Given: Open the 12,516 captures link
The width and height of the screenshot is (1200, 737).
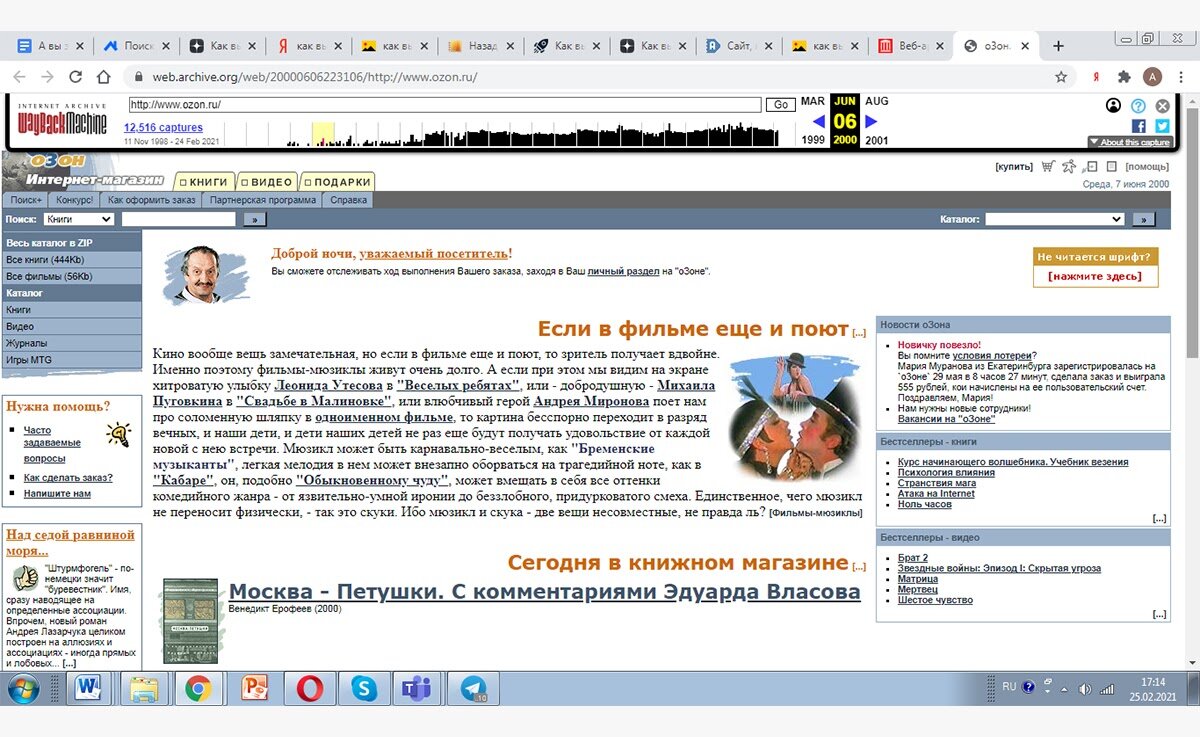Looking at the screenshot, I should 163,128.
